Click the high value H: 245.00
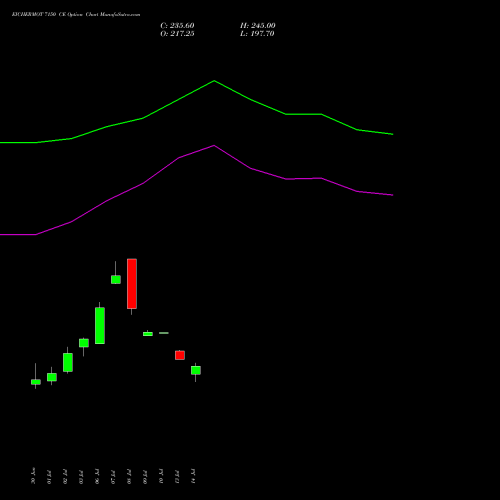Viewport: 500px width, 500px height. pos(257,26)
